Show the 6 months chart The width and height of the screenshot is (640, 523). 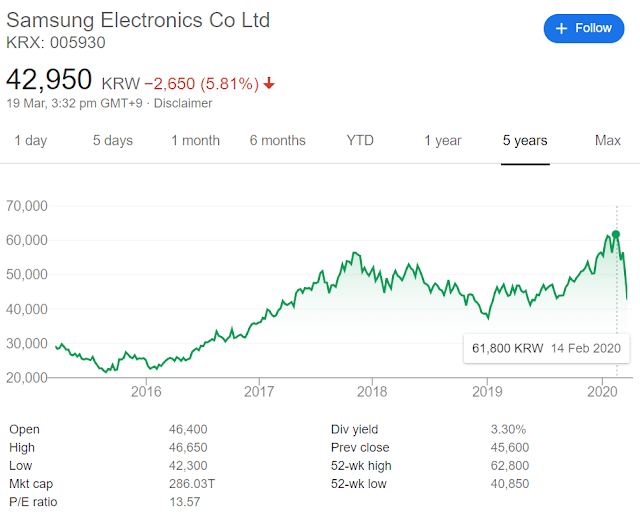pos(277,140)
